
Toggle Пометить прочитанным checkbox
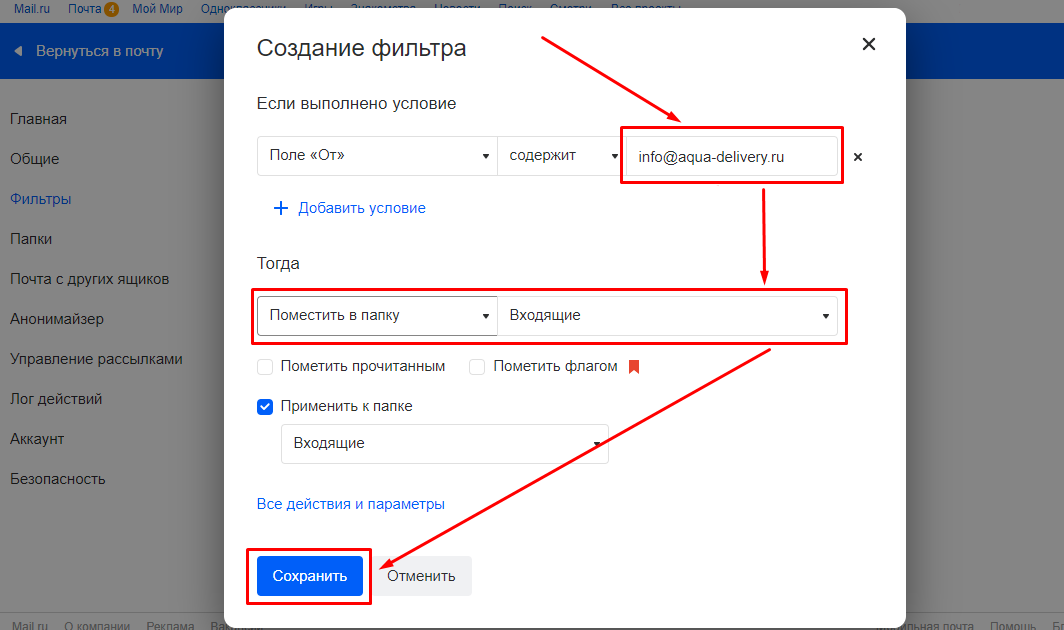click(x=265, y=367)
